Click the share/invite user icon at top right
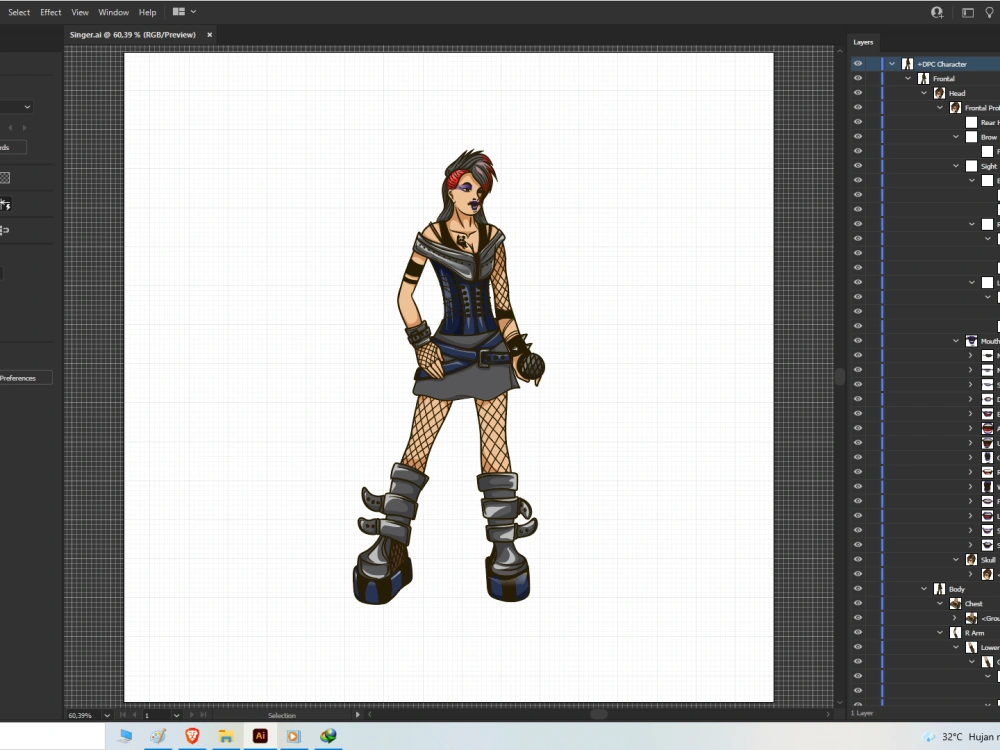Image resolution: width=1000 pixels, height=750 pixels. pos(937,12)
